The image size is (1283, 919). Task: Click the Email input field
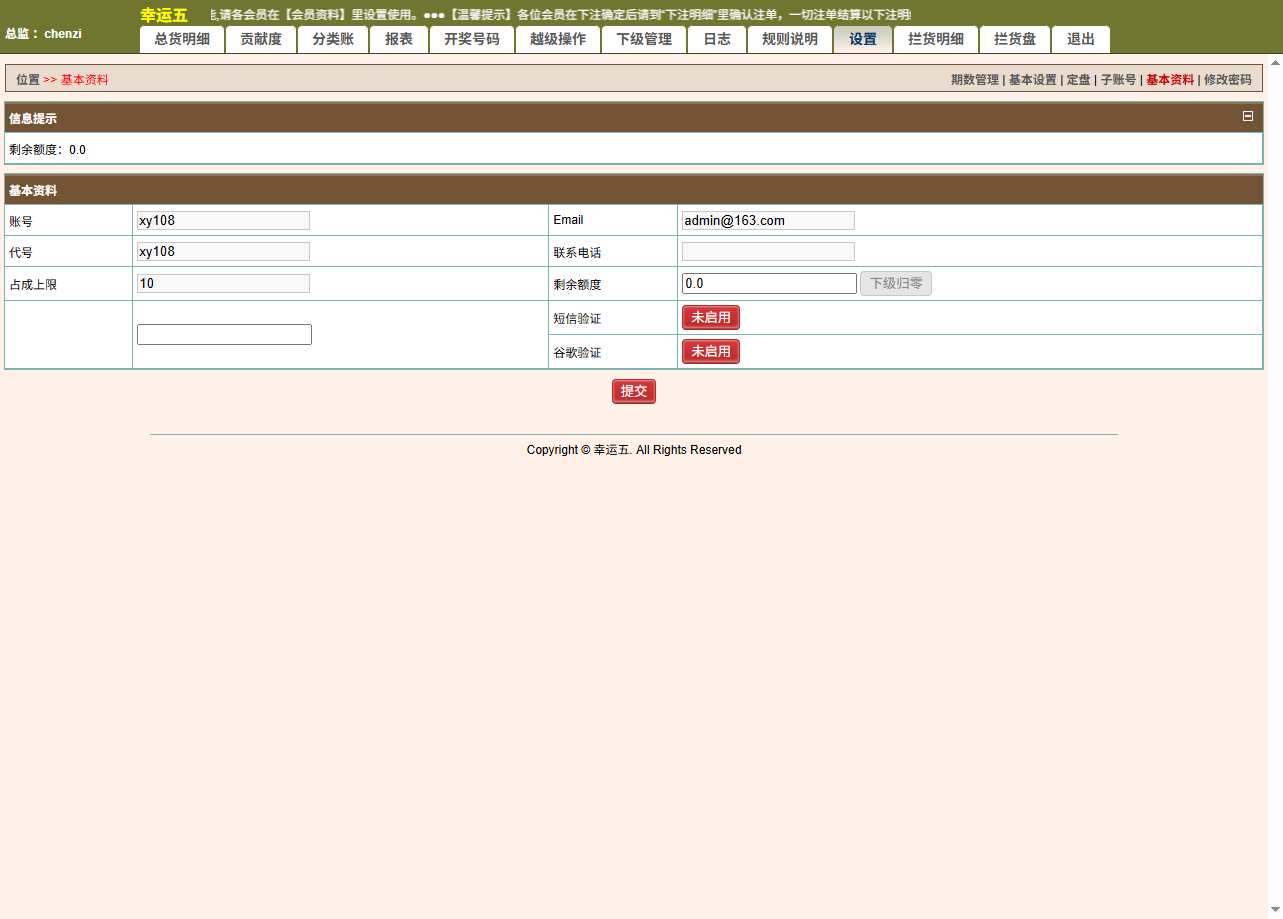tap(768, 221)
